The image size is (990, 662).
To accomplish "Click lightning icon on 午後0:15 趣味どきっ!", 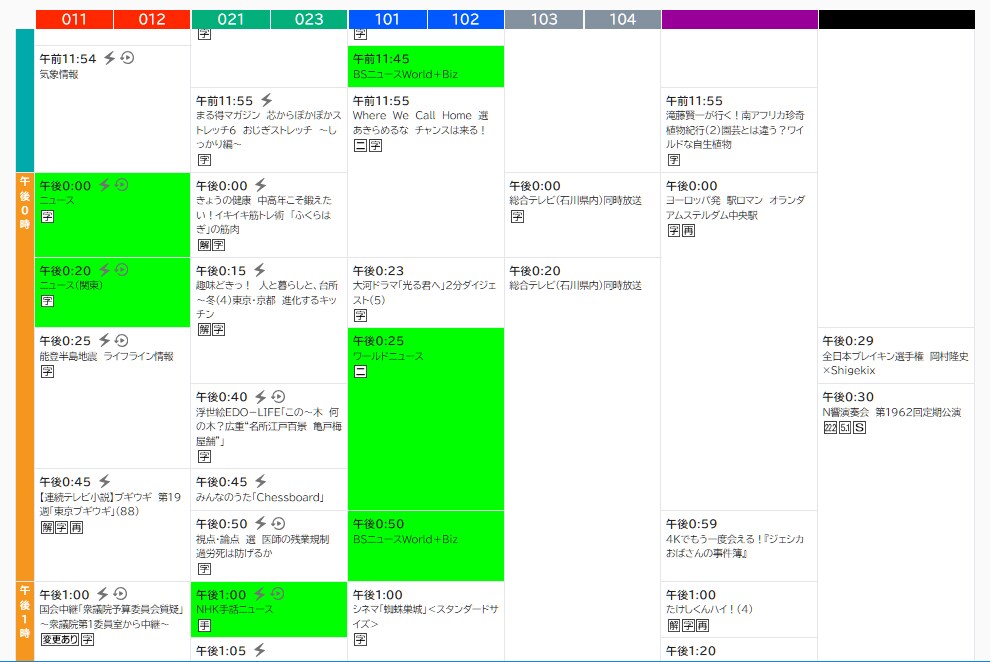I will click(259, 270).
